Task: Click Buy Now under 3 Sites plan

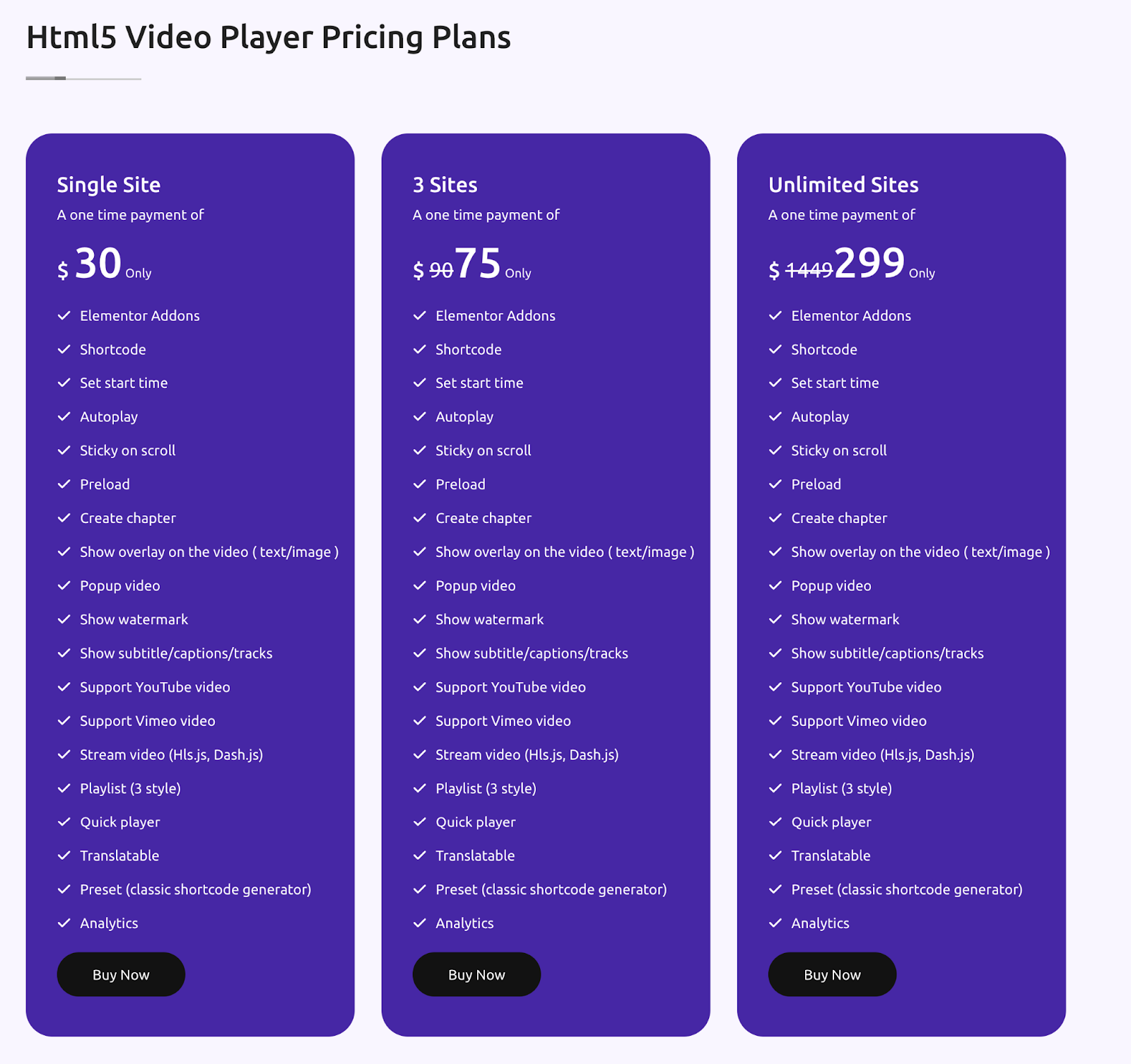Action: point(476,974)
